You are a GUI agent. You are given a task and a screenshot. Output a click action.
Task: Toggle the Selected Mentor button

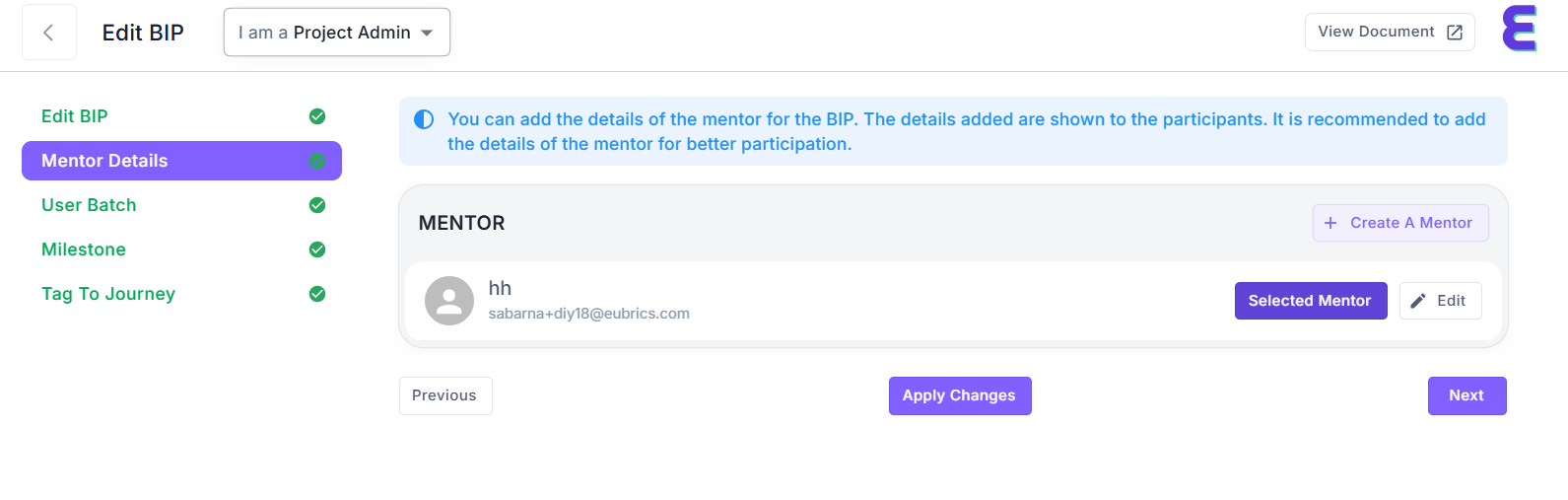pos(1310,301)
